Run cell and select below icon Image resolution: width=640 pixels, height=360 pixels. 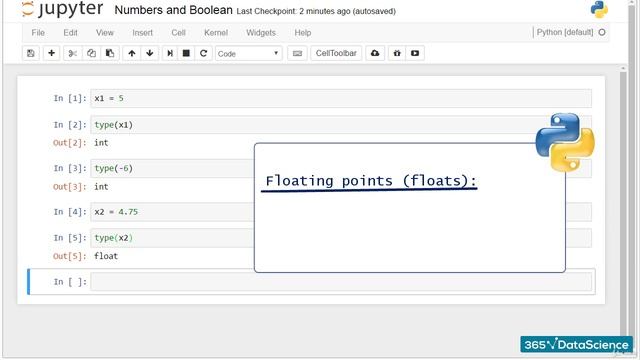tap(170, 53)
